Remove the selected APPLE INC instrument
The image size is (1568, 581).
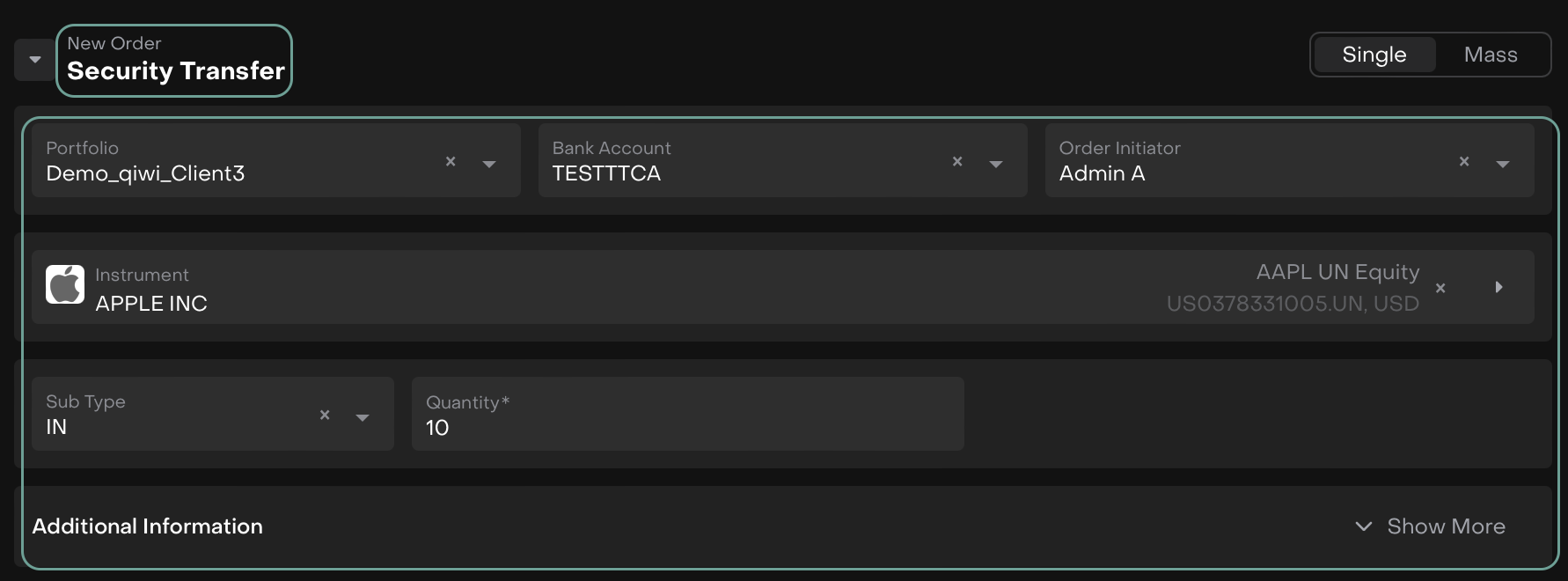click(x=1440, y=288)
